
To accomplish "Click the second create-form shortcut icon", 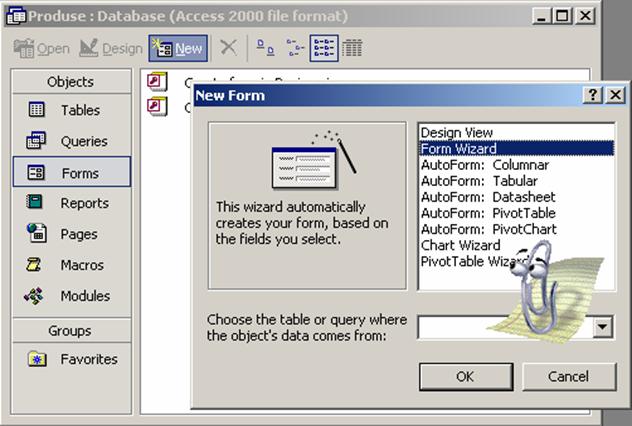I will click(x=157, y=106).
